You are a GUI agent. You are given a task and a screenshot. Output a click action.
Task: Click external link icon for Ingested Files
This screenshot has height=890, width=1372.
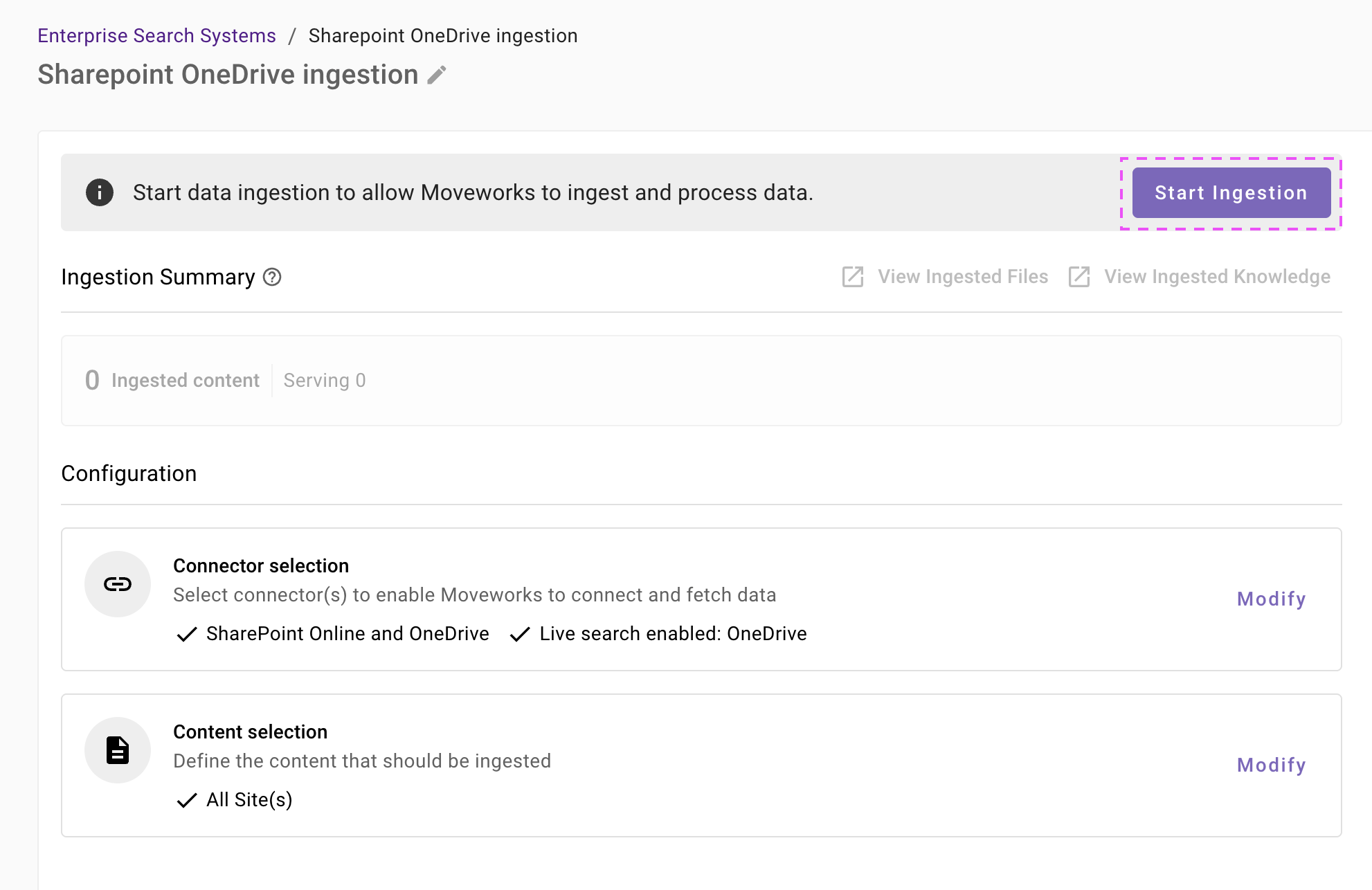point(853,277)
